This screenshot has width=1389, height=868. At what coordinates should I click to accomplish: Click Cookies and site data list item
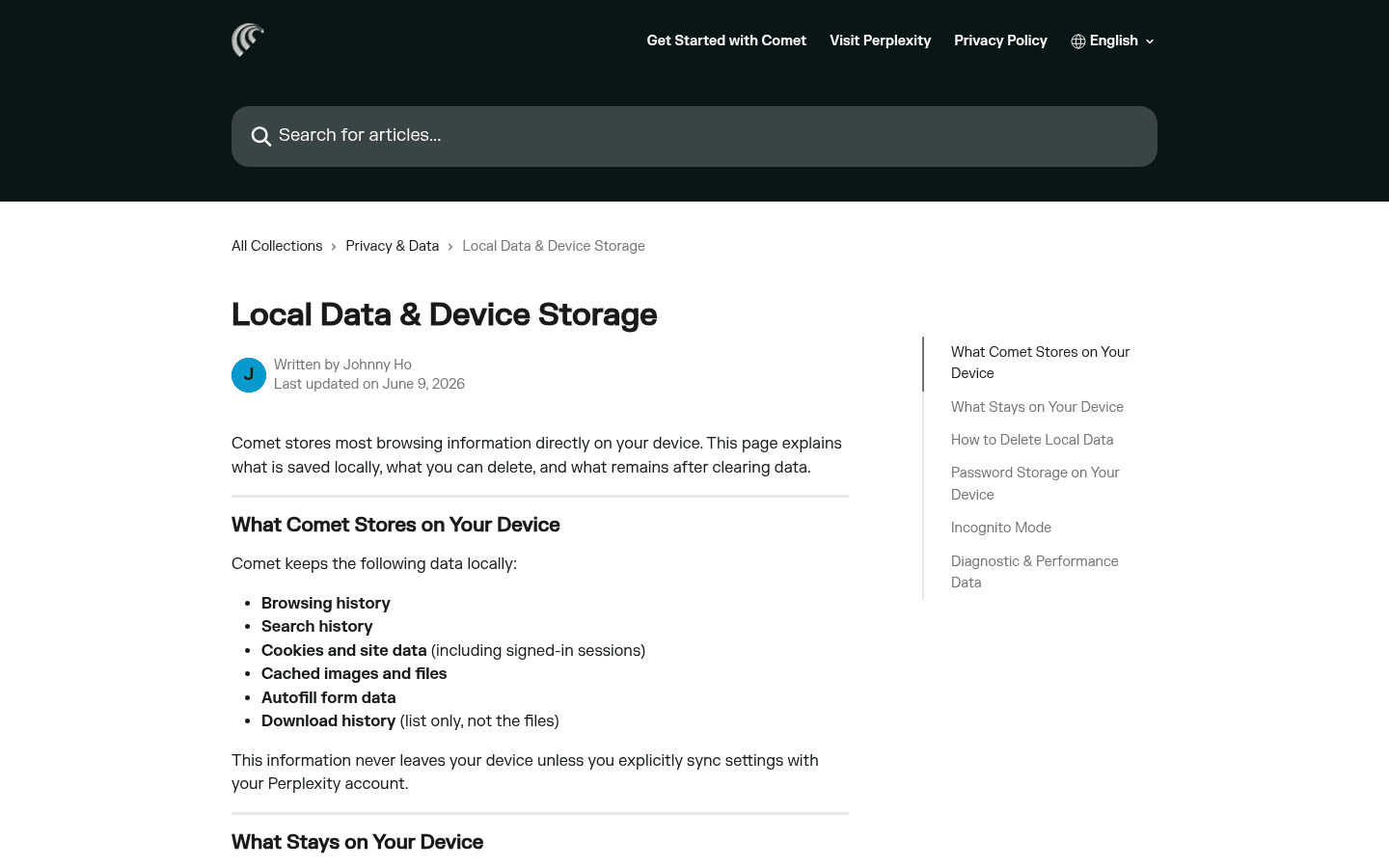(453, 650)
